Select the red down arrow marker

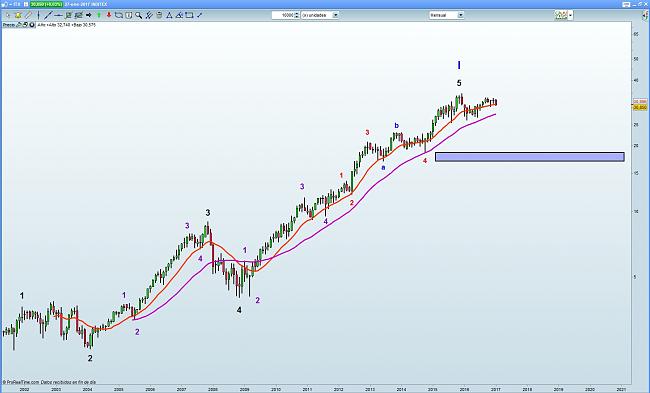coord(109,15)
